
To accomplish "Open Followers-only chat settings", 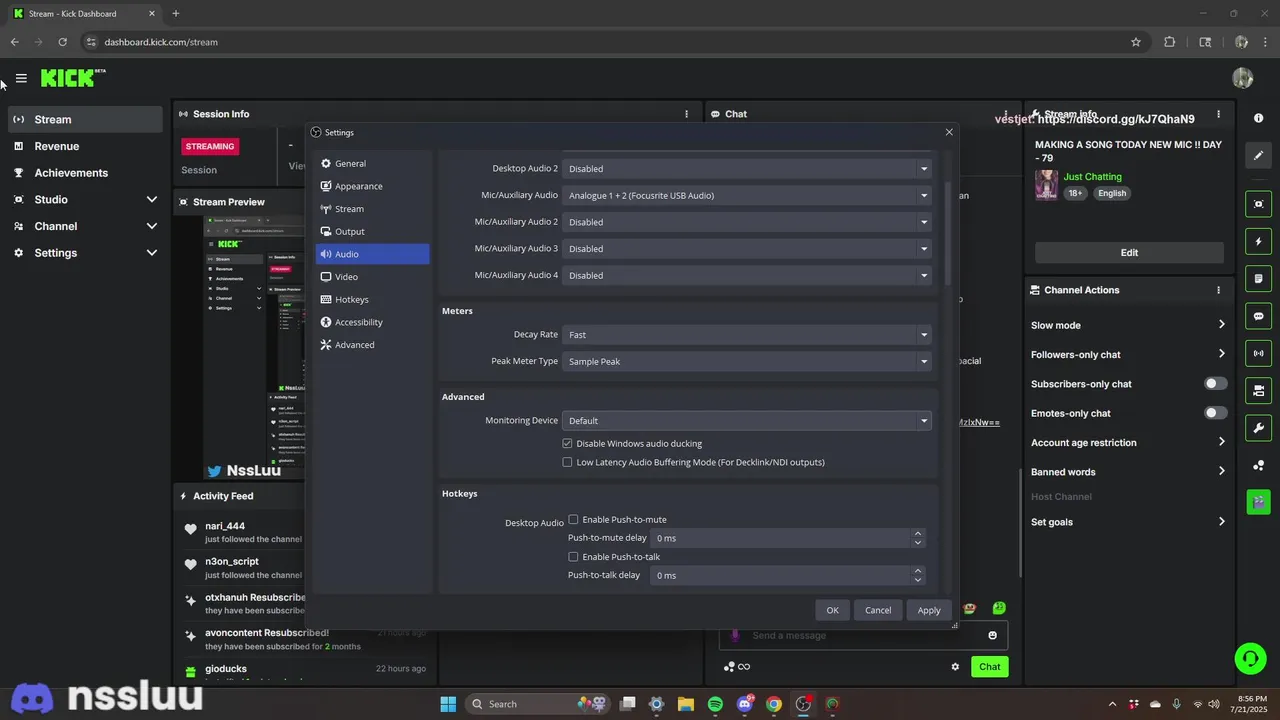I will (1128, 354).
